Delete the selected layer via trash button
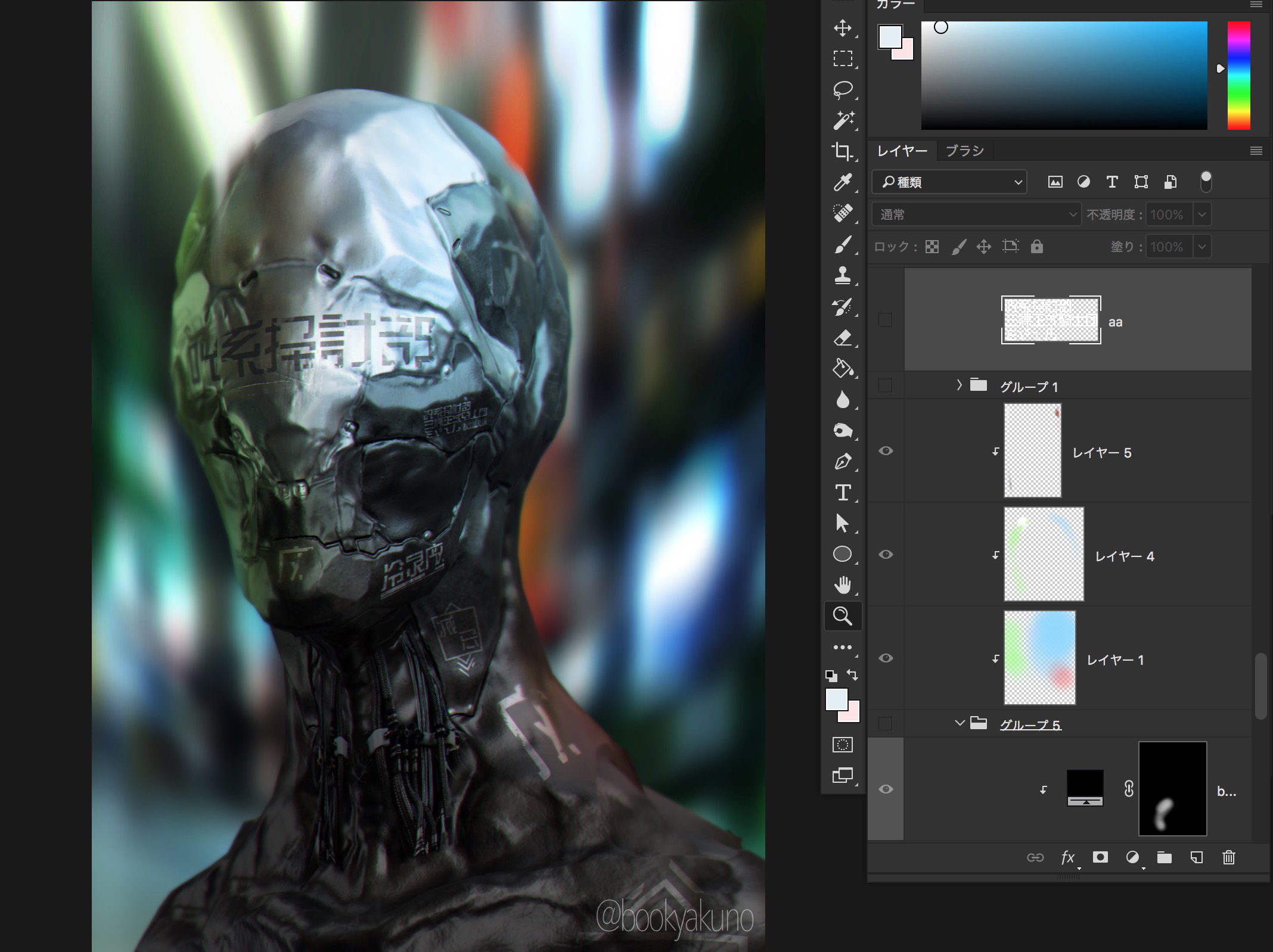The width and height of the screenshot is (1273, 952). tap(1229, 858)
